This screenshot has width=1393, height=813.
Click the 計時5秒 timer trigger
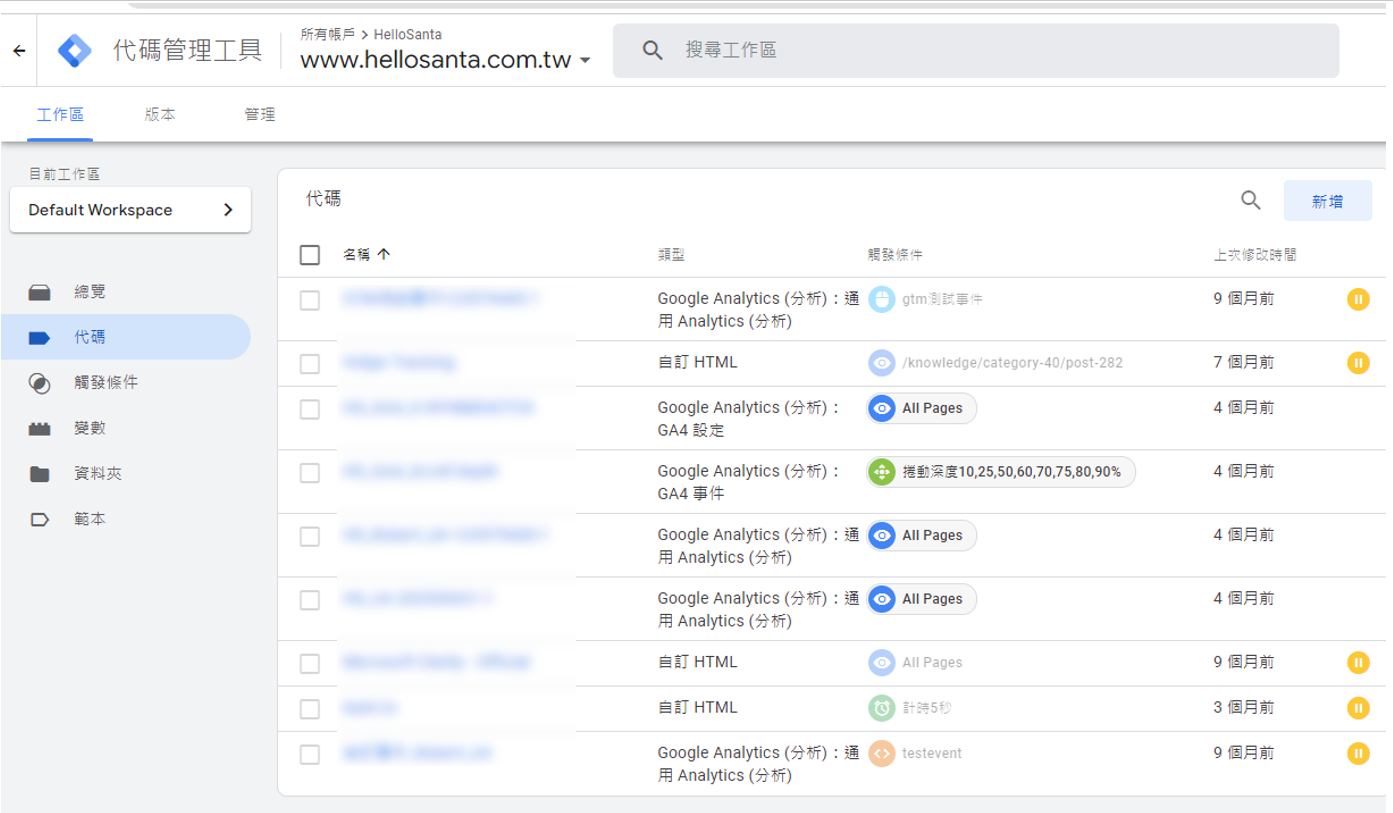(x=910, y=708)
